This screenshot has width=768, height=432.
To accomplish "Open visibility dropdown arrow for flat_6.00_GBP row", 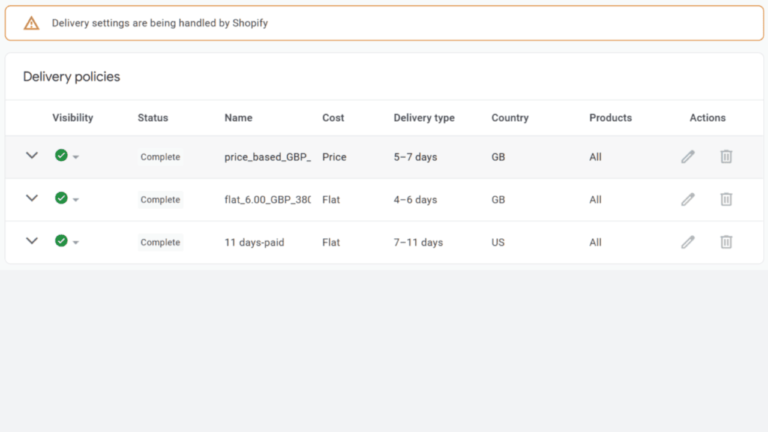I will (76, 200).
